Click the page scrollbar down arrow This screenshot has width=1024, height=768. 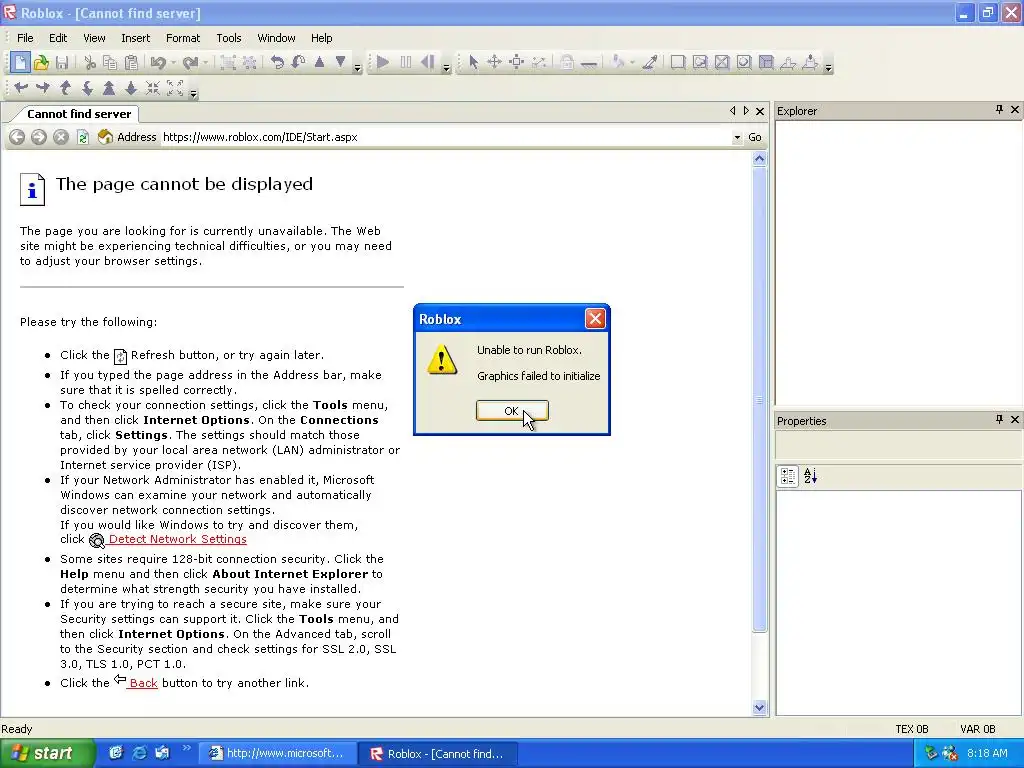click(759, 707)
